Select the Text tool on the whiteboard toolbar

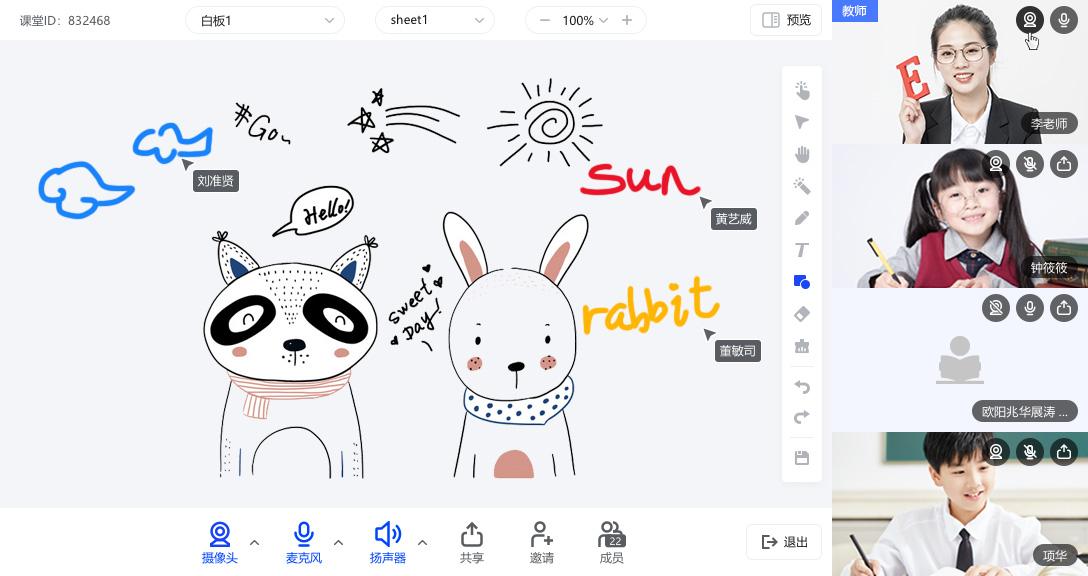[x=802, y=250]
